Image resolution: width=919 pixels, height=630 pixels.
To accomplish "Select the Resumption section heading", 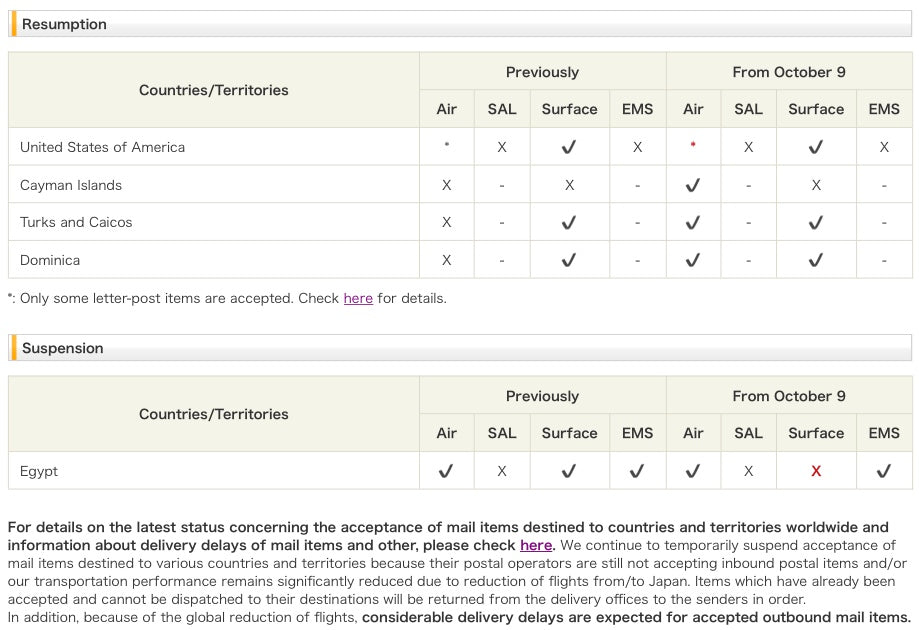I will 64,24.
